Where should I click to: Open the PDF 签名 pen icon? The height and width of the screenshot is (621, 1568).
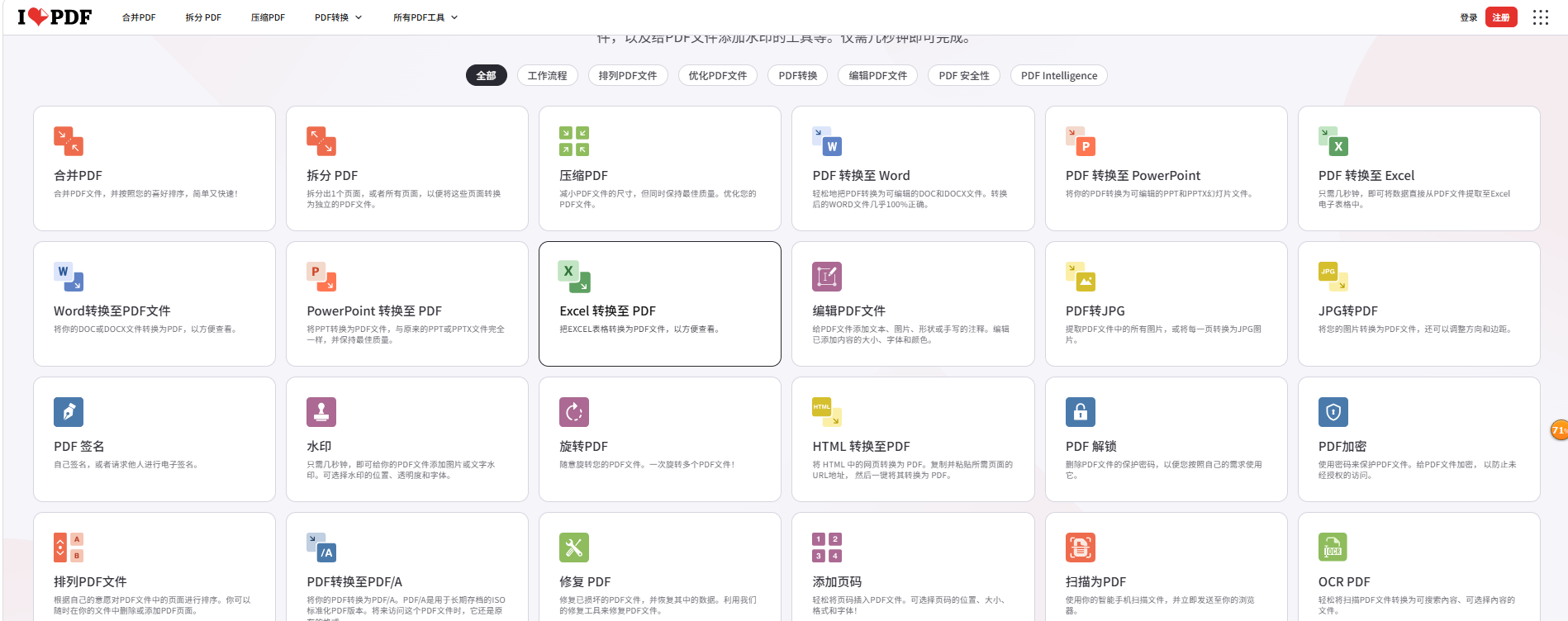[69, 412]
